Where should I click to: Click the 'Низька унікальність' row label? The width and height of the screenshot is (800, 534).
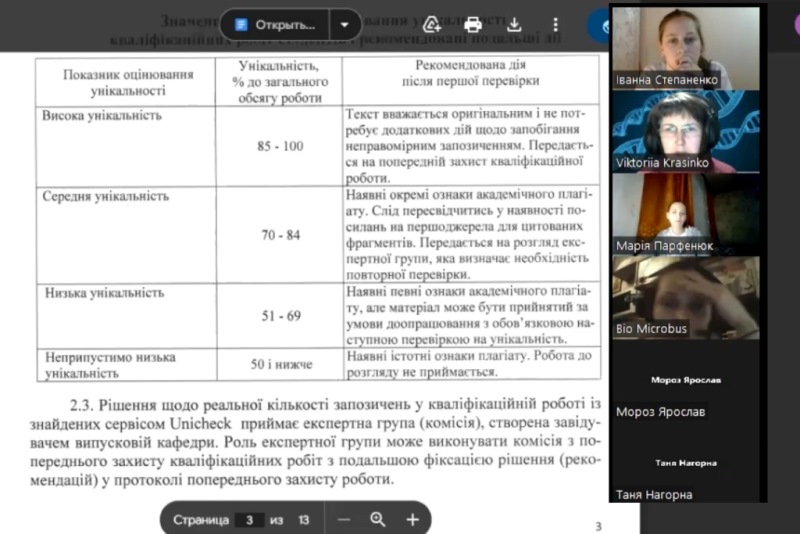[x=105, y=293]
